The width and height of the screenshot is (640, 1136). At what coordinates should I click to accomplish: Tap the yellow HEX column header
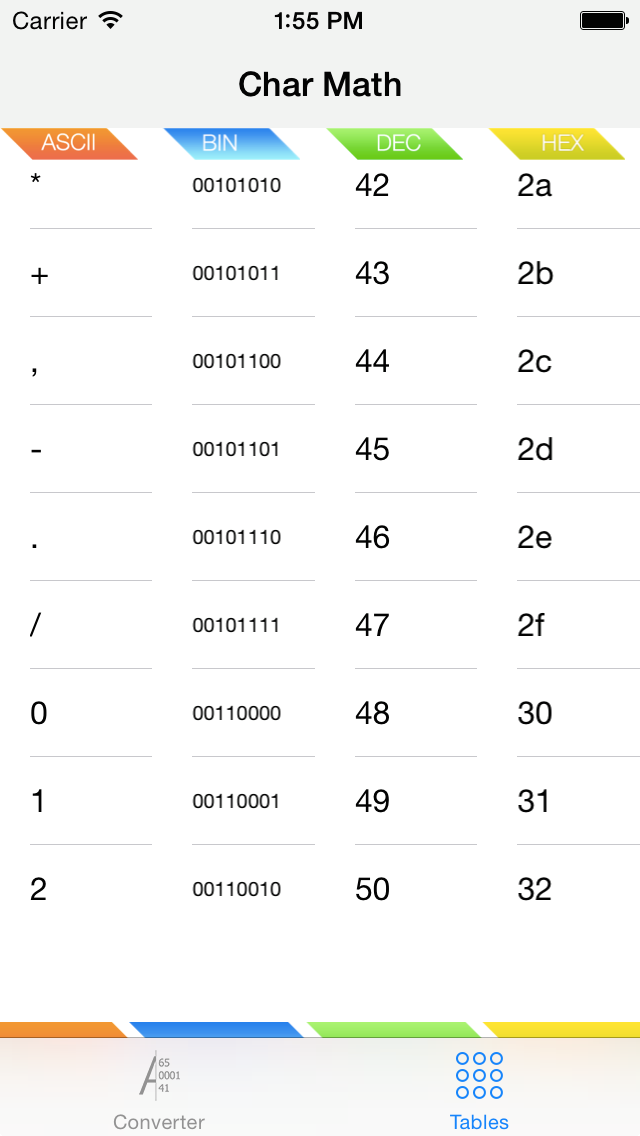[557, 143]
